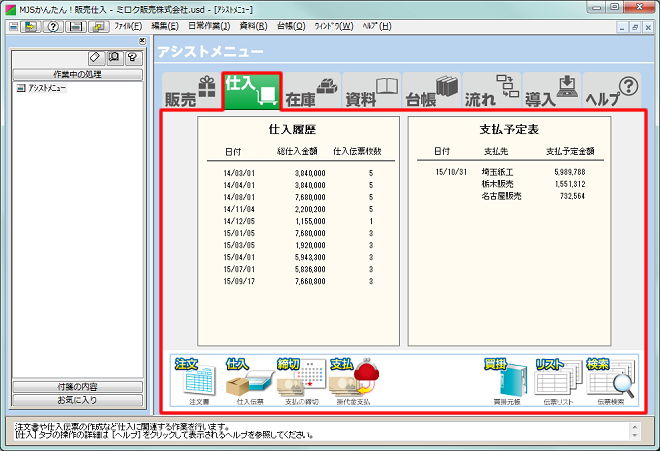Click the help question mark toolbar icon

pos(53,27)
